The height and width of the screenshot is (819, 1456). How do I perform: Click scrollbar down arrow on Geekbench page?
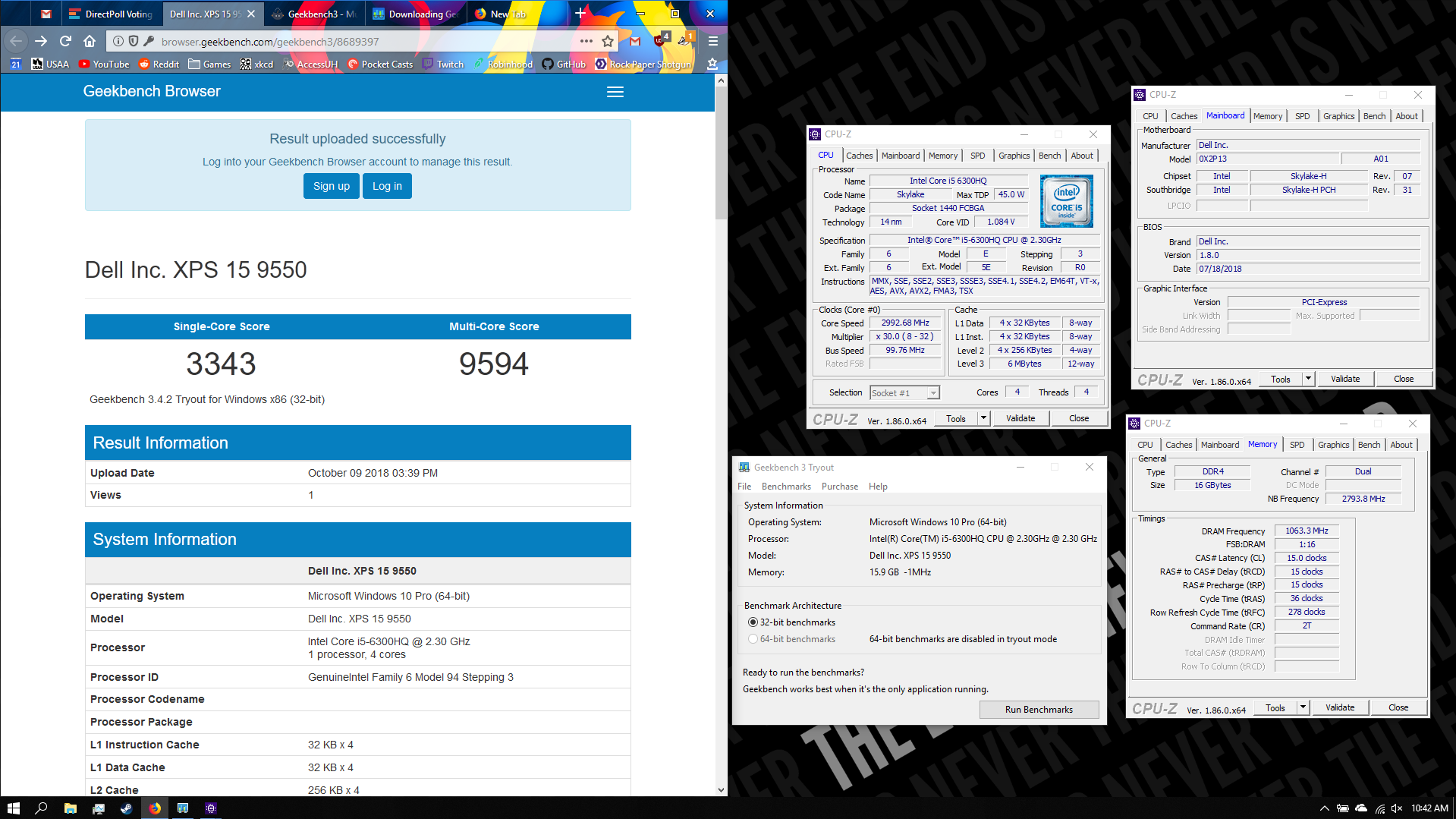(x=721, y=789)
